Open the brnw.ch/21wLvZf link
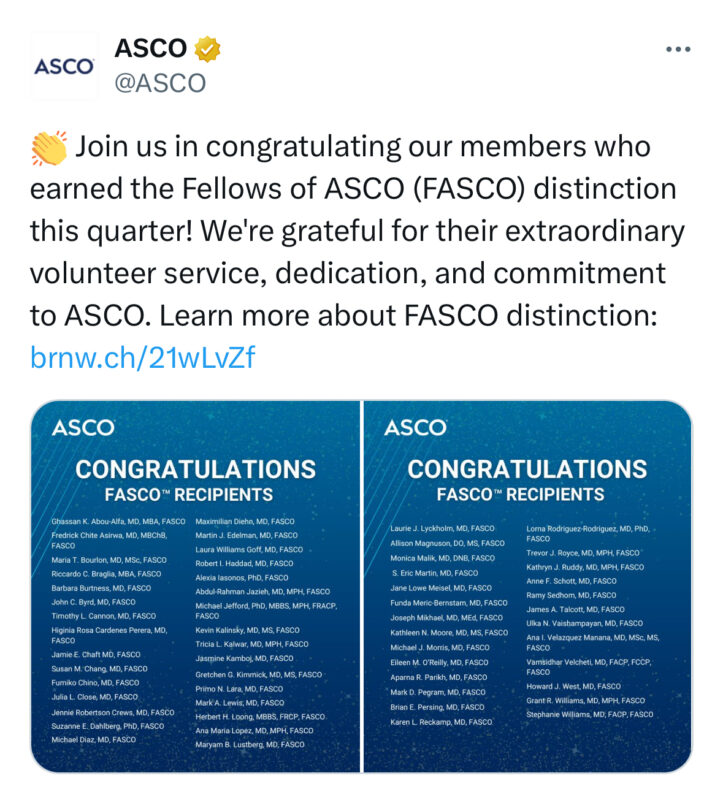 click(x=142, y=357)
